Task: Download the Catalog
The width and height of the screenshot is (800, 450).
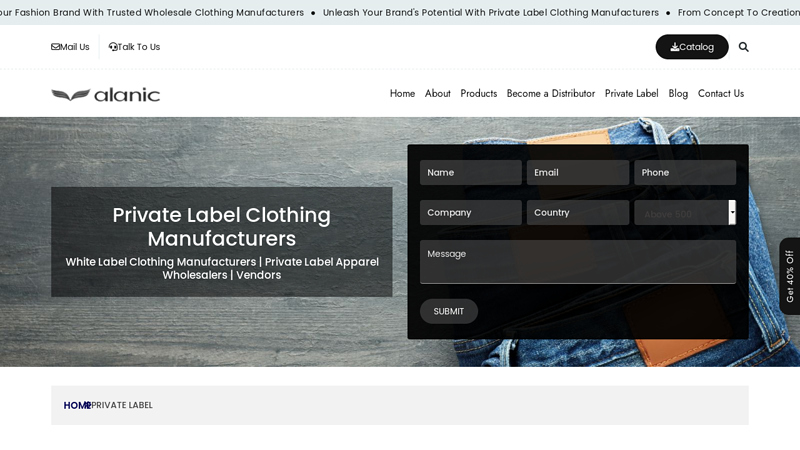Action: click(x=692, y=47)
